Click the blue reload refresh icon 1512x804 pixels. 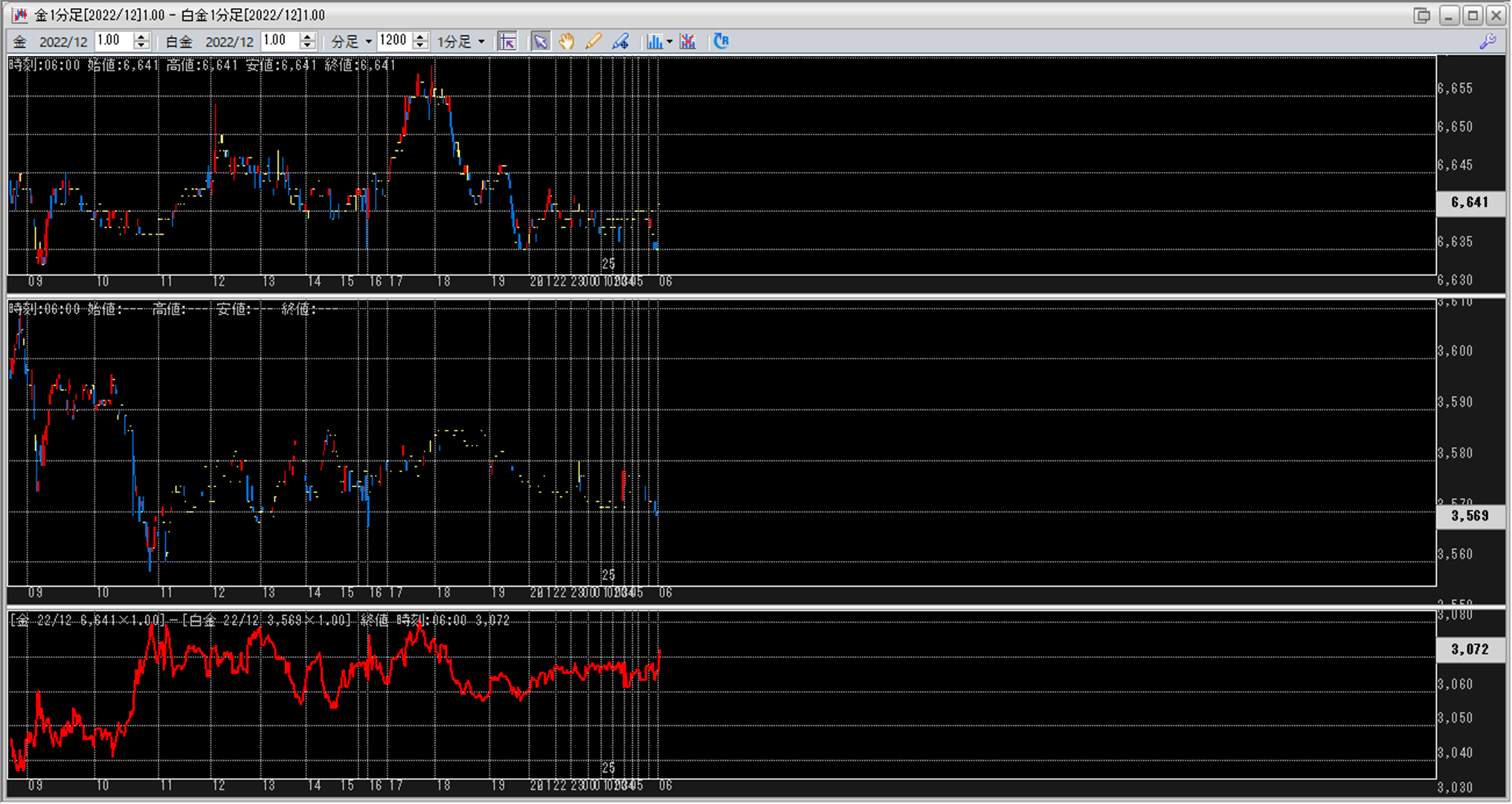(x=721, y=42)
